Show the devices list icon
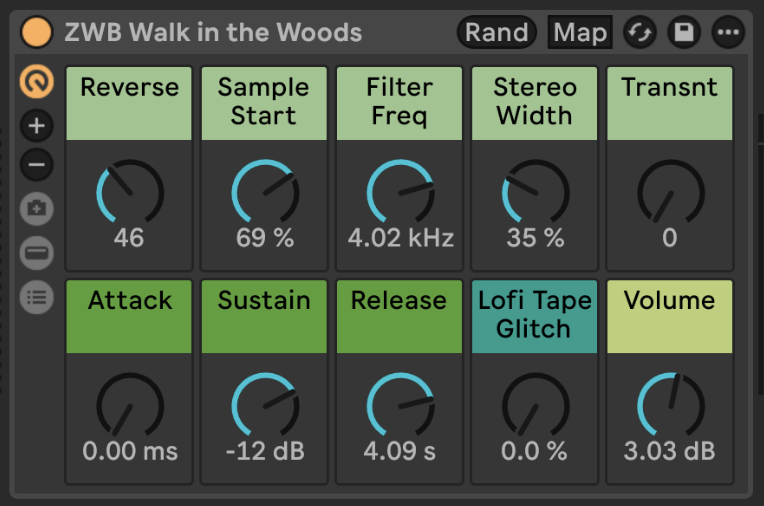 coord(37,297)
